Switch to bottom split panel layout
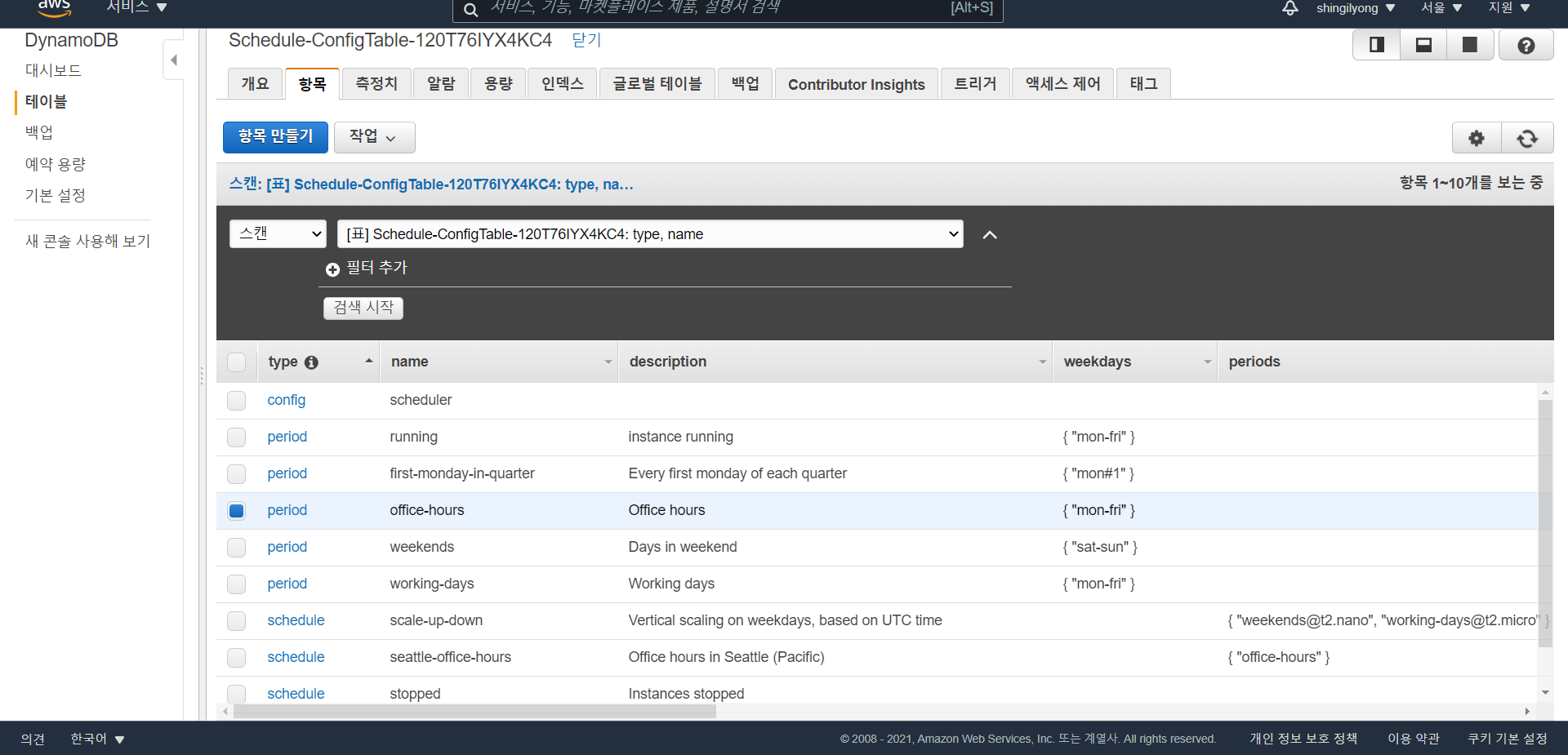This screenshot has width=1568, height=755. pyautogui.click(x=1423, y=45)
